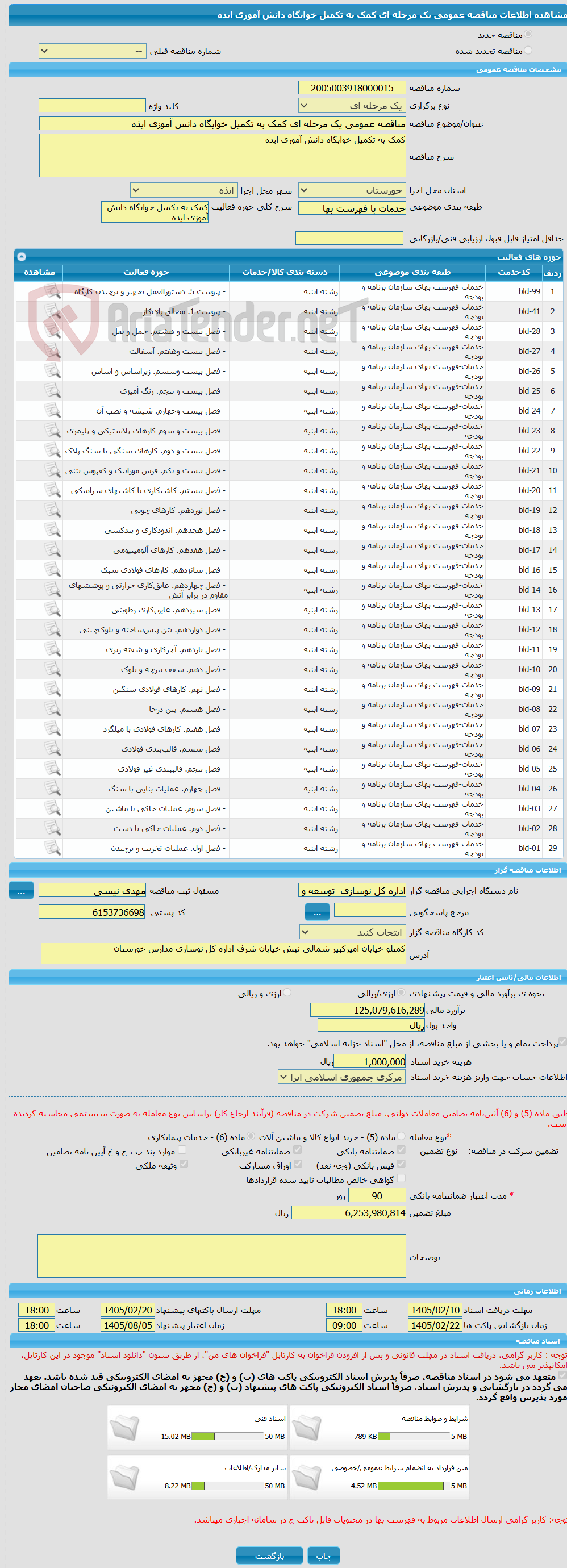Click the کلید واژه input field
Viewport: 567px width, 1568px height.
[x=92, y=105]
